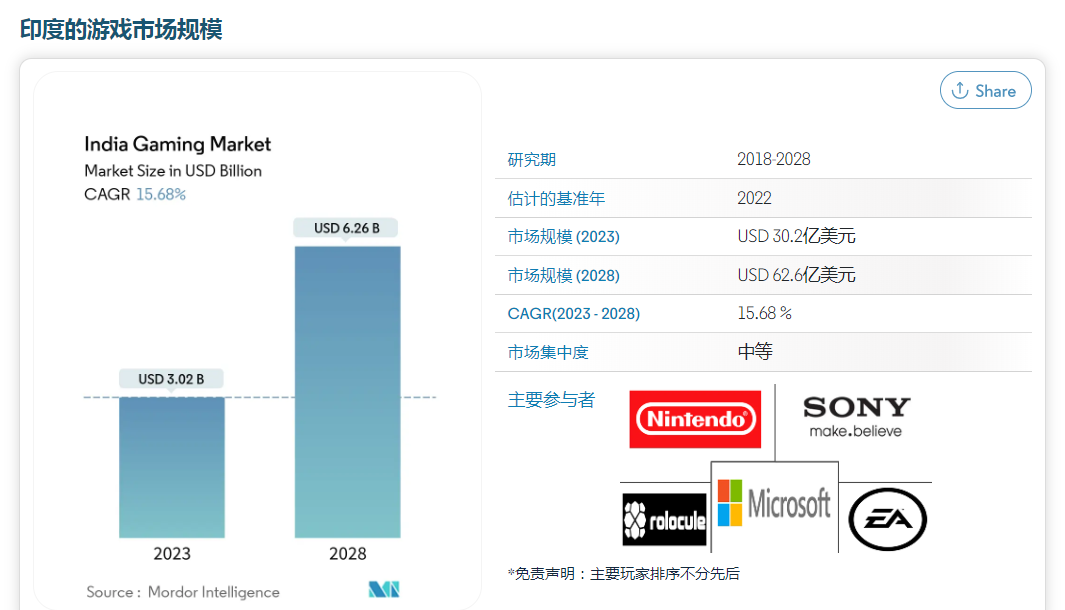The height and width of the screenshot is (610, 1065).
Task: Click the heading '印度的游戏市场规模'
Action: (121, 30)
